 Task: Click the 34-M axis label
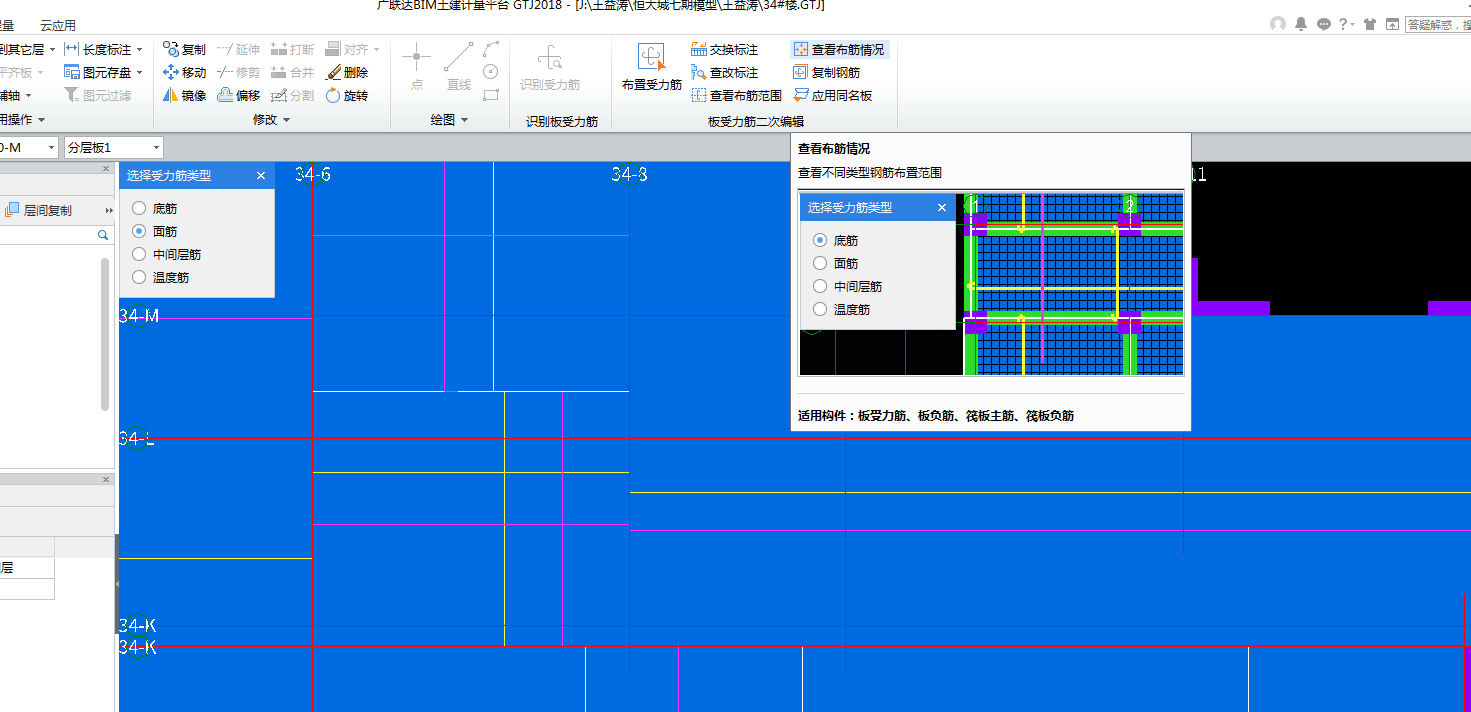[x=138, y=316]
